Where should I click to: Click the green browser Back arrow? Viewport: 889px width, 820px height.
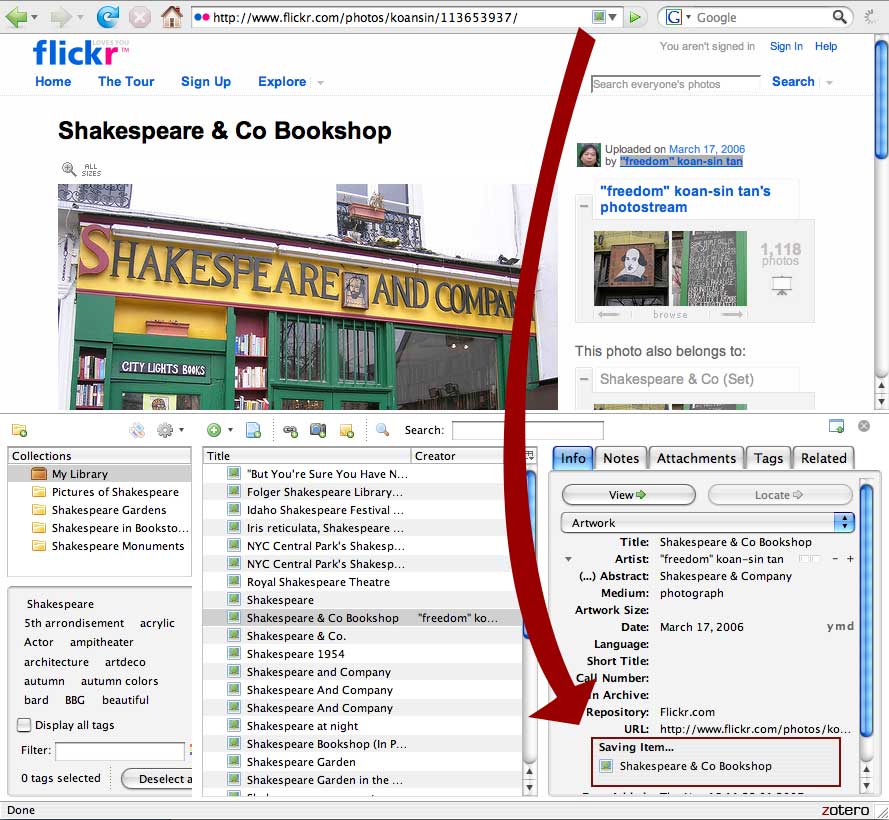point(16,17)
